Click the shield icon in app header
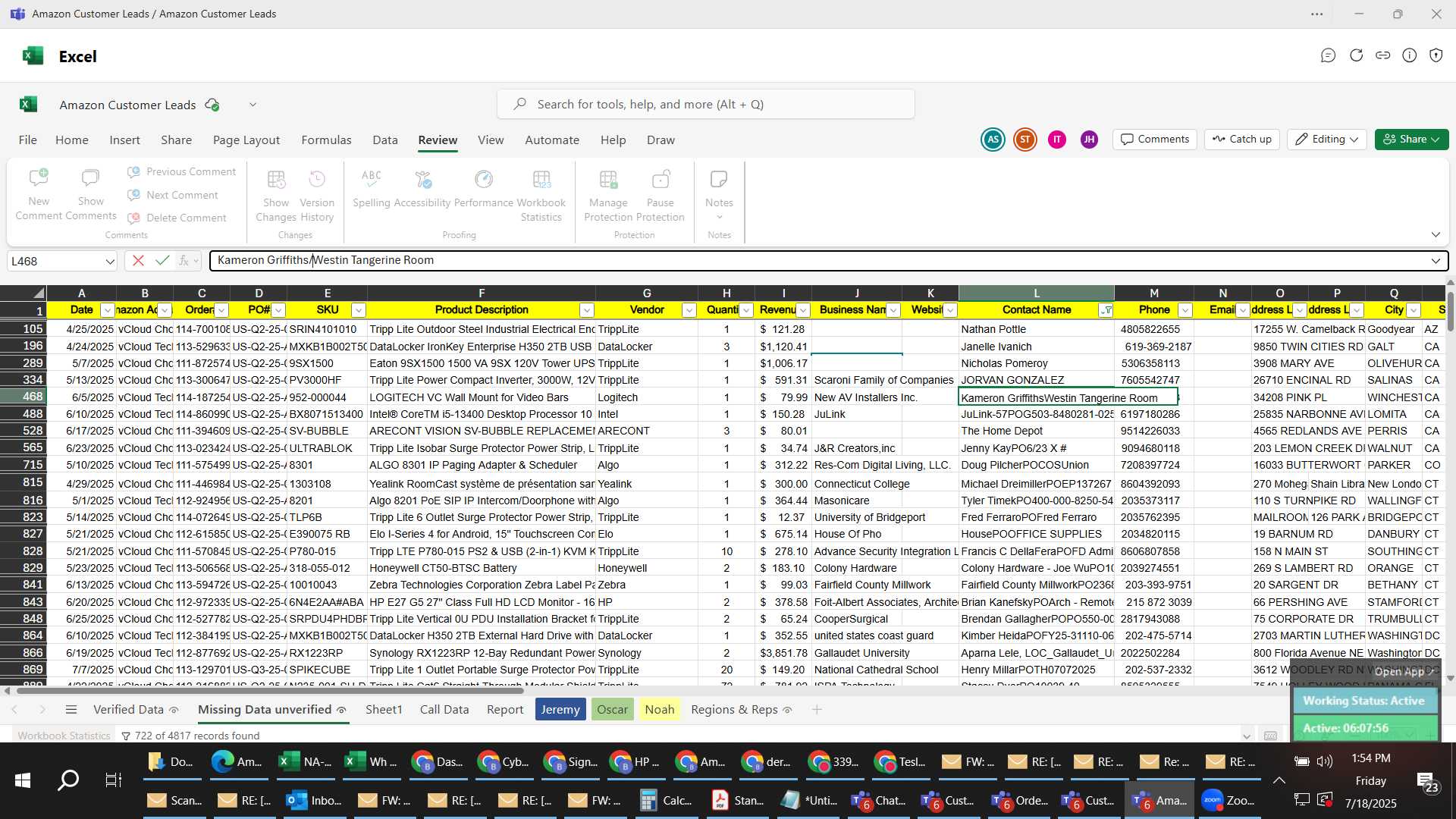The image size is (1456, 819). pos(1436,55)
